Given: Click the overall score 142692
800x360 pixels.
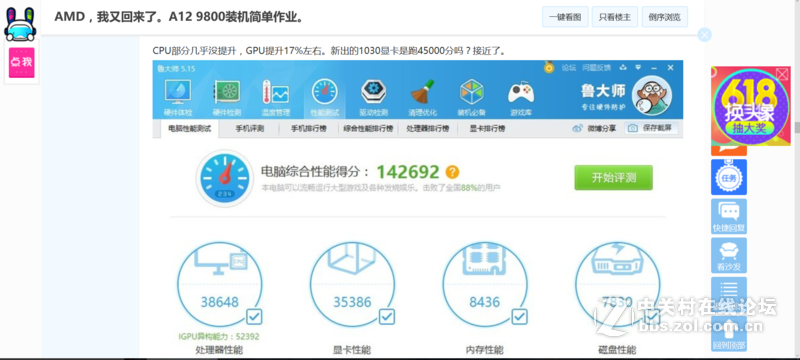Looking at the screenshot, I should 408,172.
